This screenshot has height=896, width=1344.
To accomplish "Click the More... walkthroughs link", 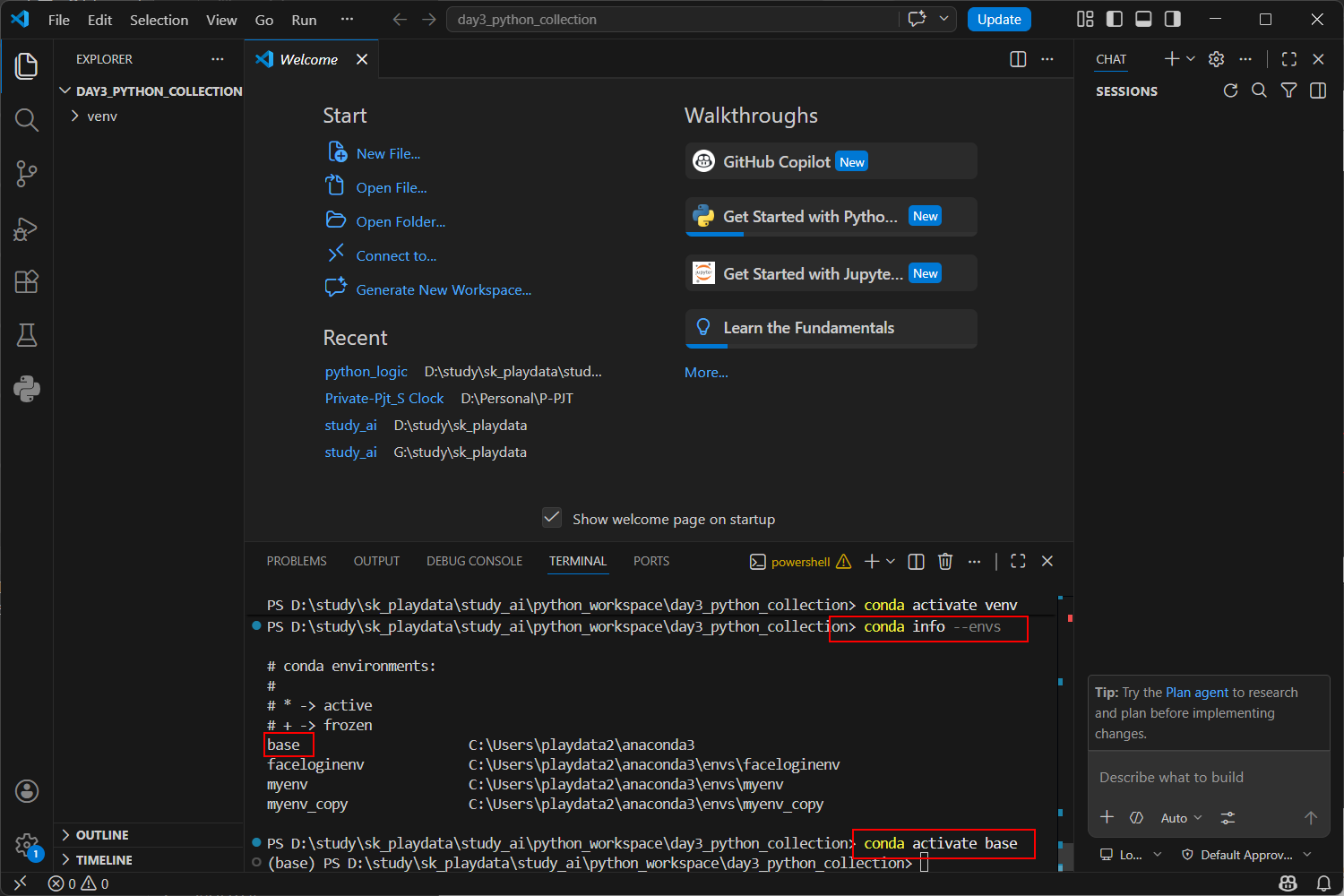I will point(706,373).
